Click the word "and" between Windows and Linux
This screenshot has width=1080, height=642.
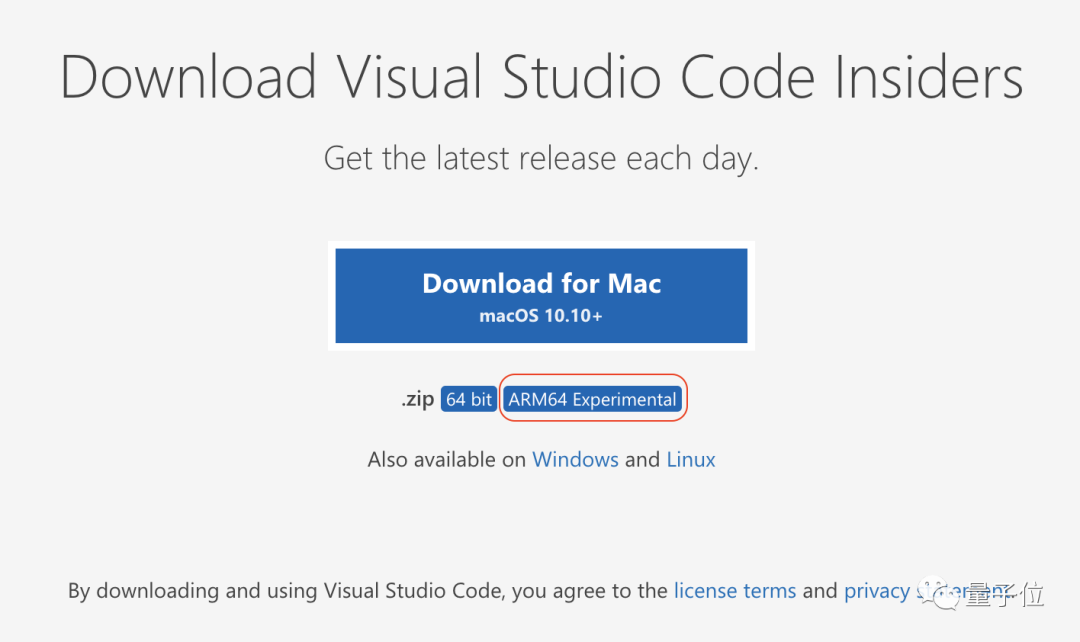(x=642, y=460)
